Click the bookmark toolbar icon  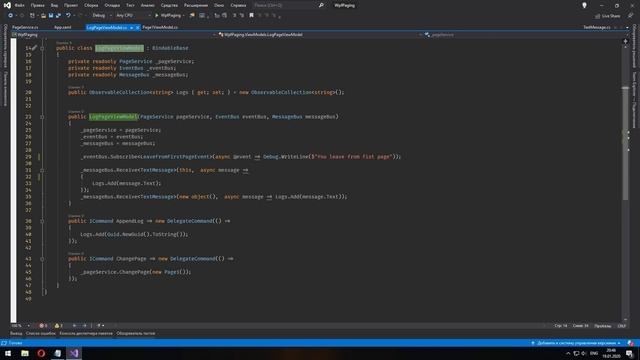click(x=251, y=16)
